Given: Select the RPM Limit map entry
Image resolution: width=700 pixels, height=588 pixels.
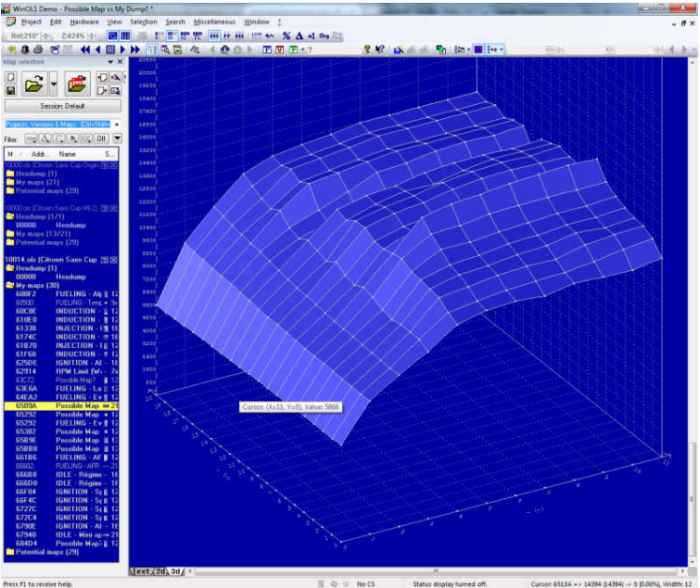Looking at the screenshot, I should pyautogui.click(x=70, y=370).
